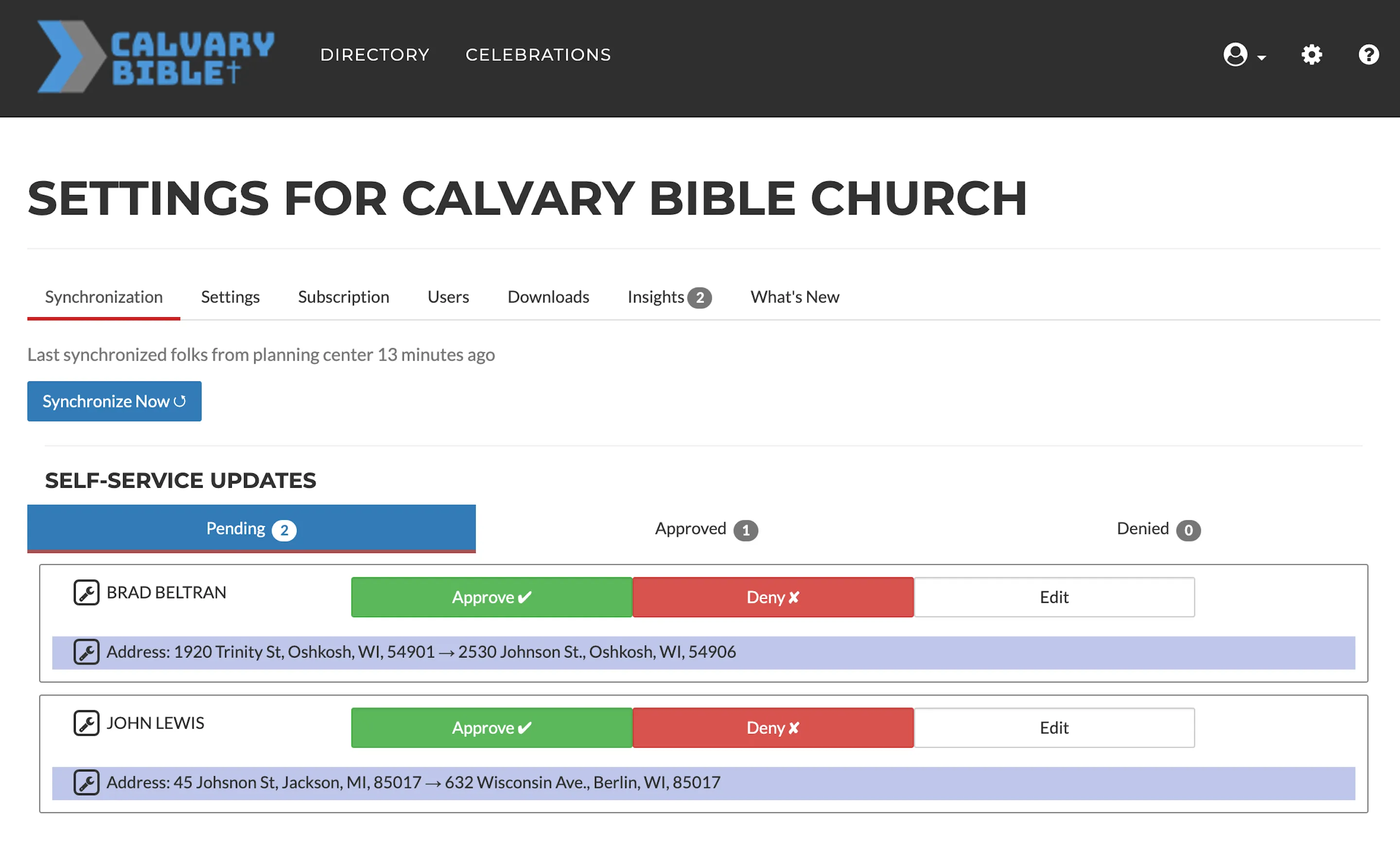
Task: Click the user account icon
Action: [x=1235, y=54]
